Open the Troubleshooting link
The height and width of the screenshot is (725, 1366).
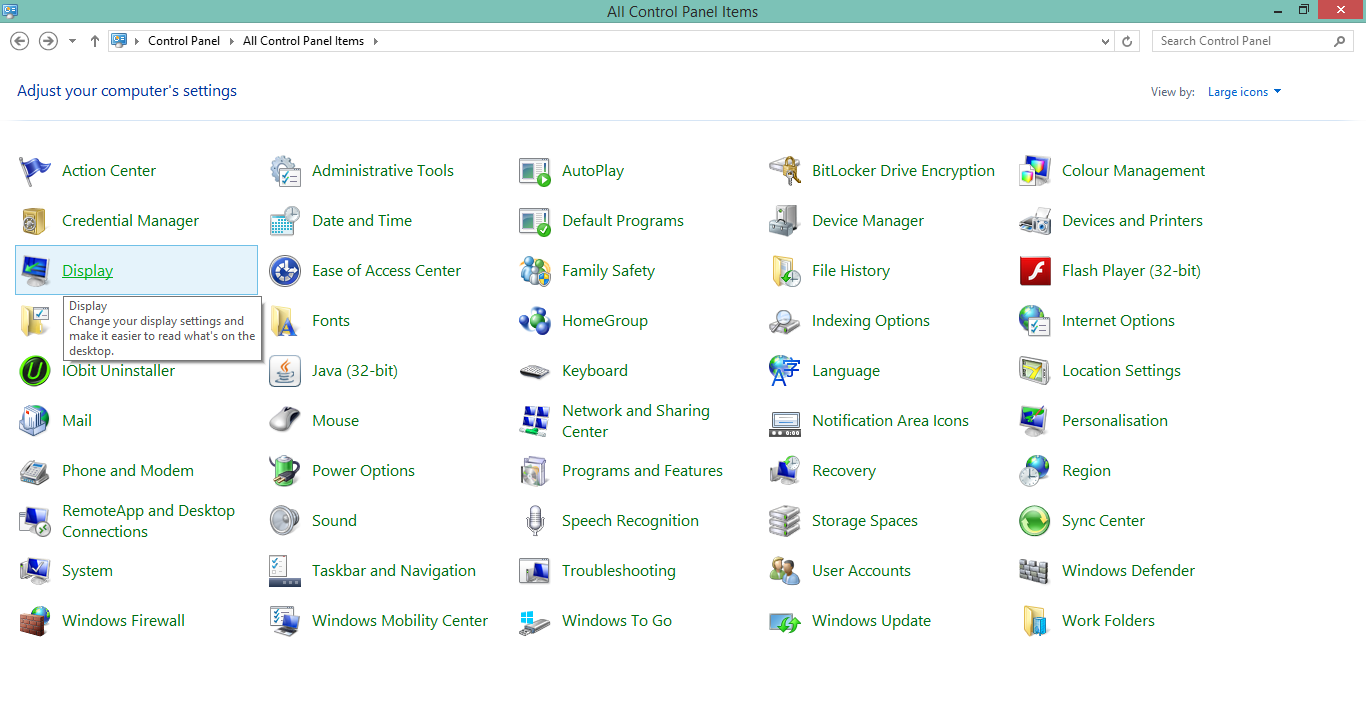(x=619, y=571)
